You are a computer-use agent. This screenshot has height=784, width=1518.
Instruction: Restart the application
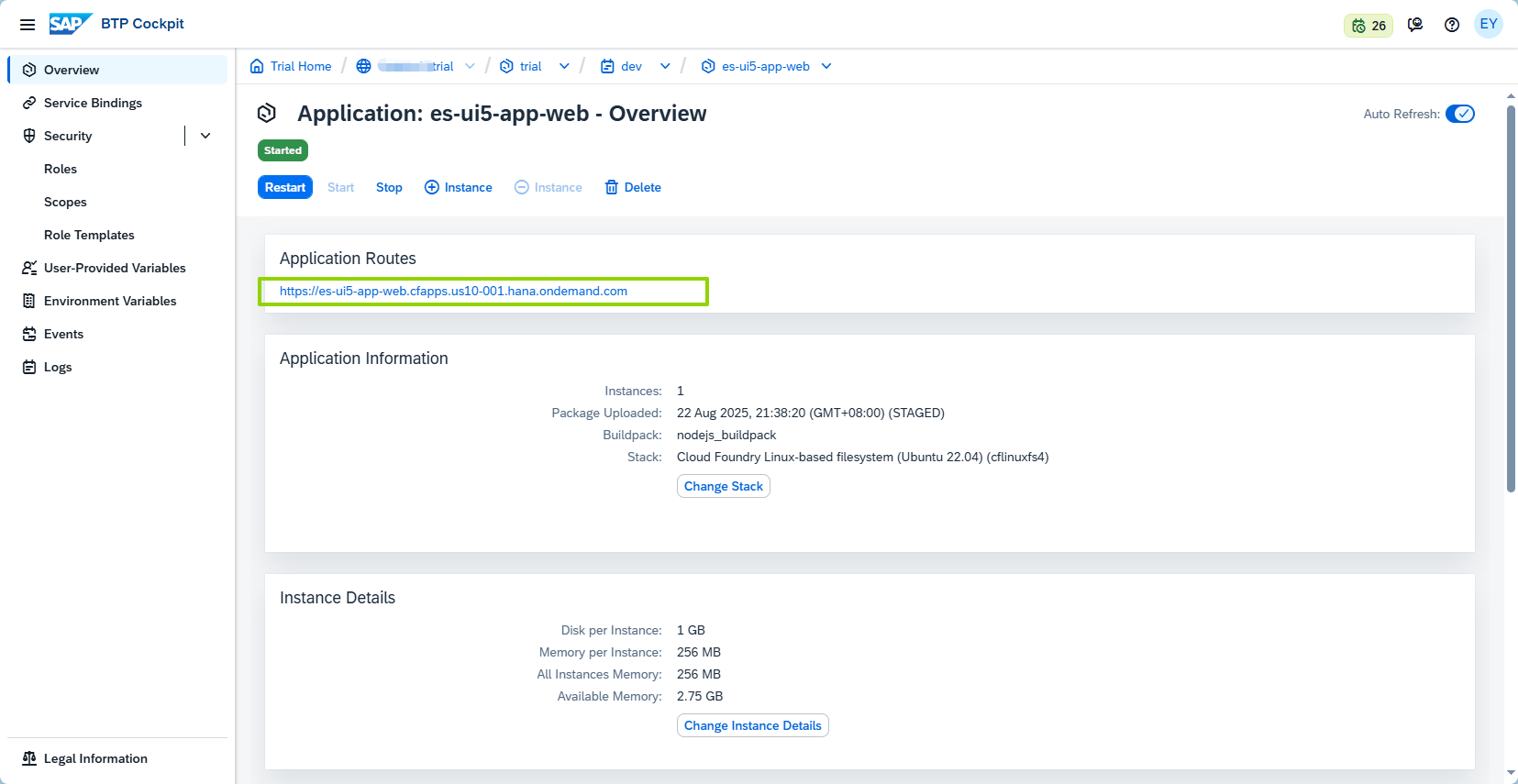[285, 187]
